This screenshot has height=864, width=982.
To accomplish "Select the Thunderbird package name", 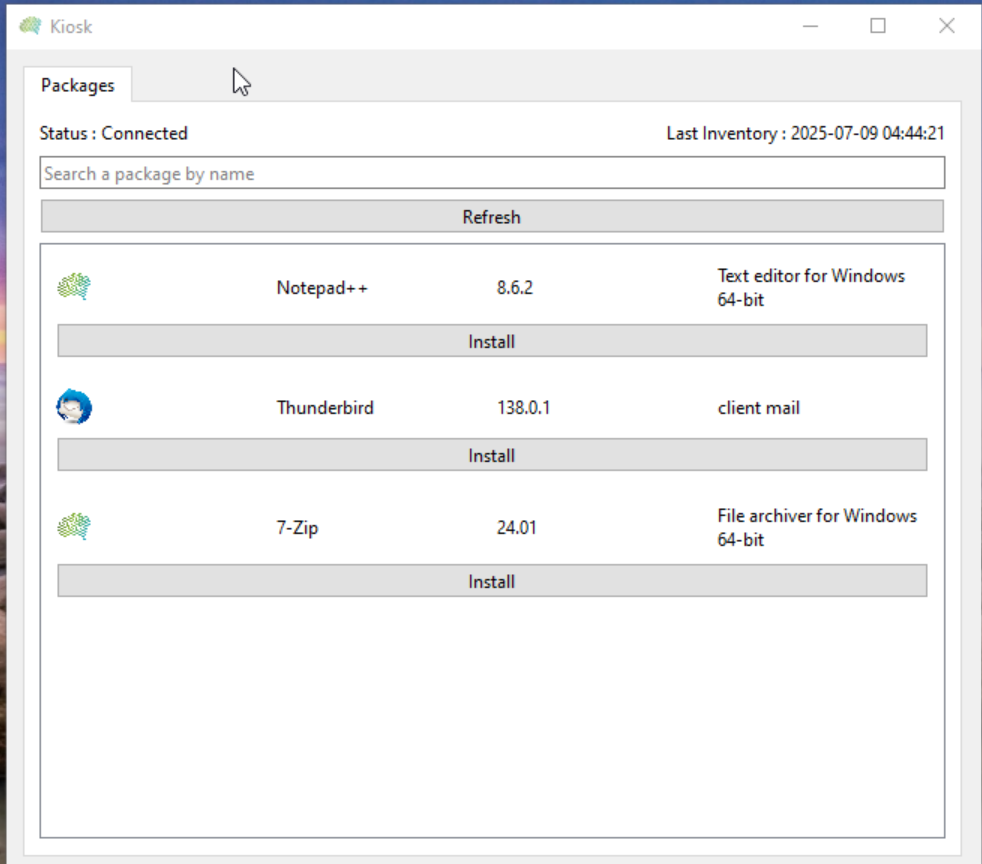I will pos(325,408).
